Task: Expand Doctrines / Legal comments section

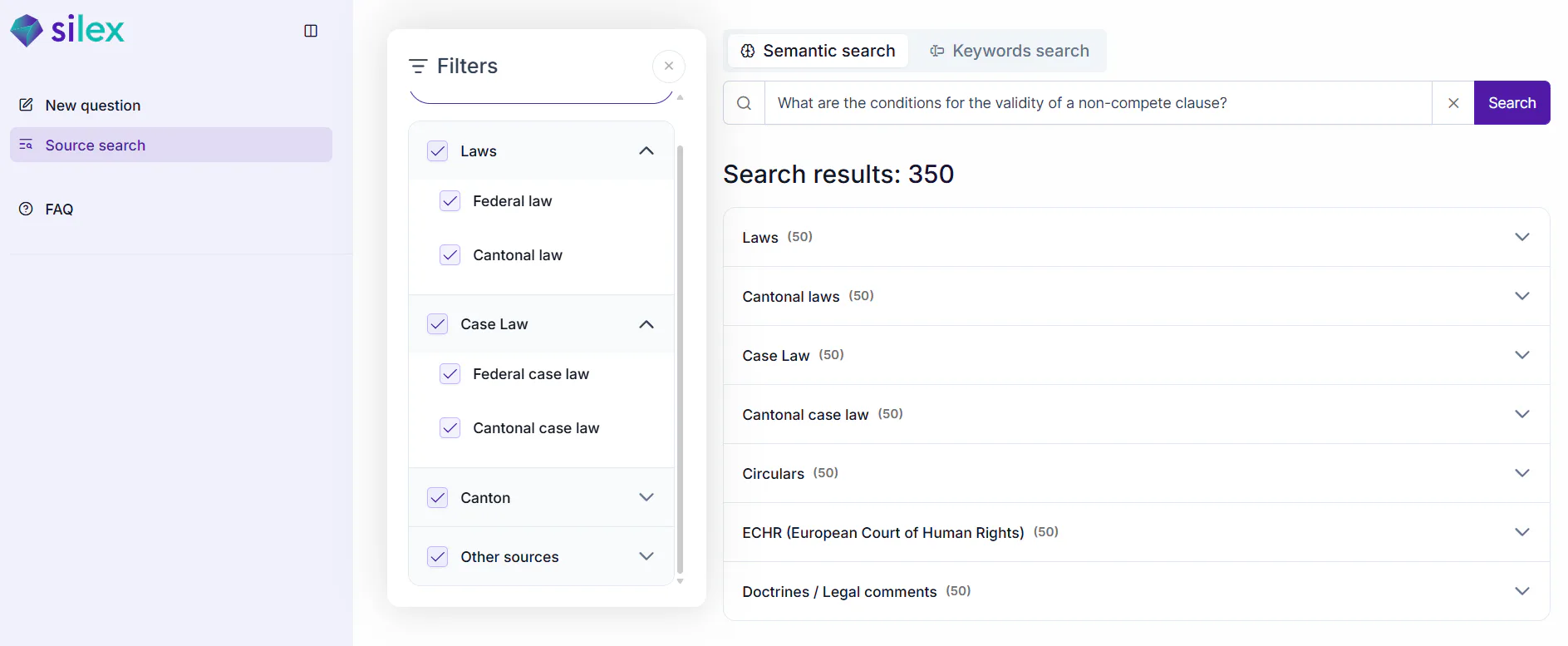Action: pos(1137,591)
